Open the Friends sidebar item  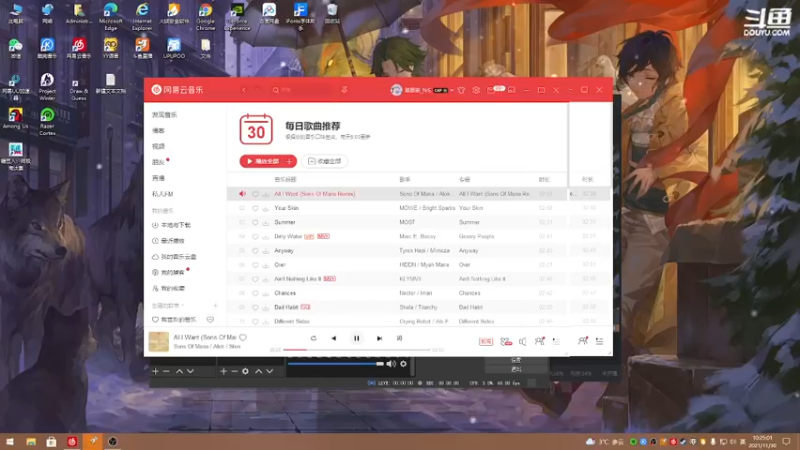click(158, 162)
